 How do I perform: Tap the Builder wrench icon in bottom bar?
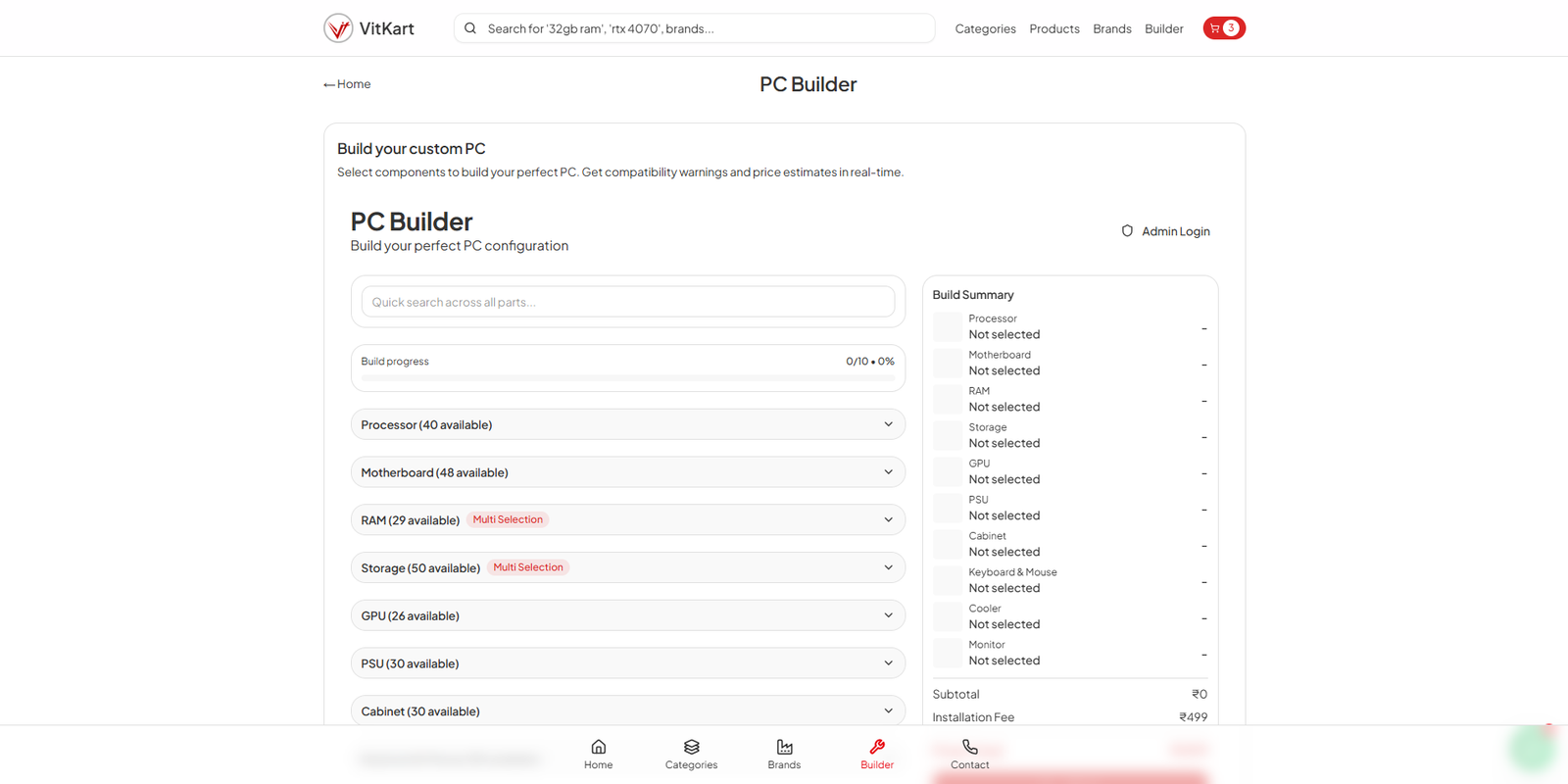coord(877,747)
